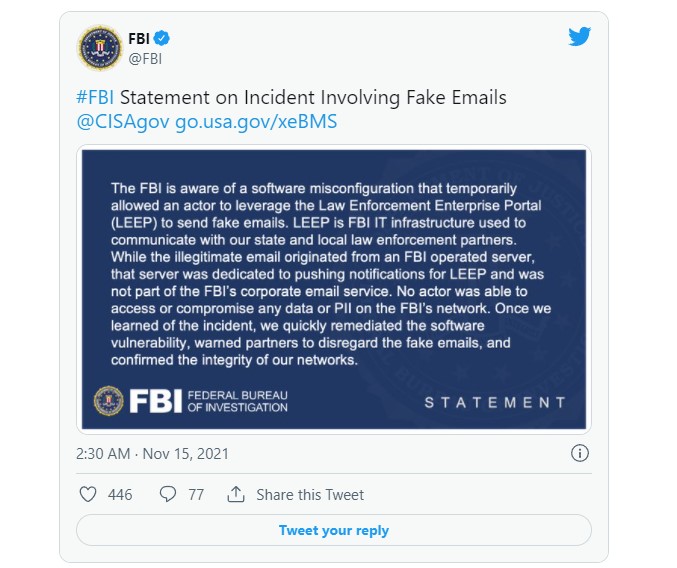Viewport: 677px width, 568px height.
Task: Click the reply speech bubble icon
Action: 168,494
